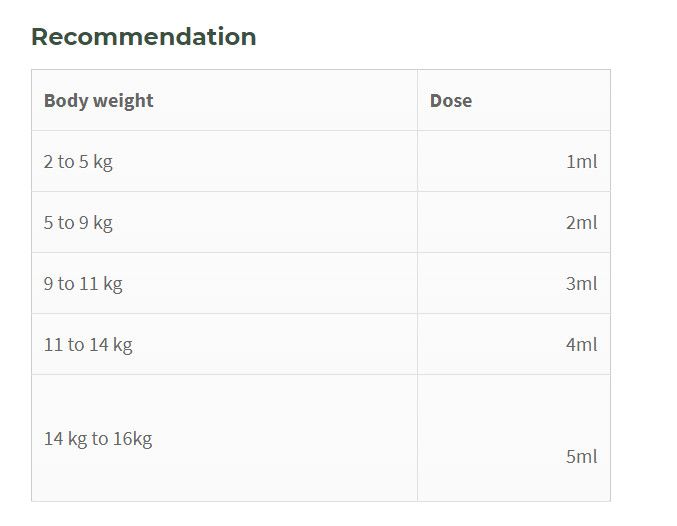Click the 16kg text in last row
Viewport: 677px width, 526px height.
click(133, 439)
